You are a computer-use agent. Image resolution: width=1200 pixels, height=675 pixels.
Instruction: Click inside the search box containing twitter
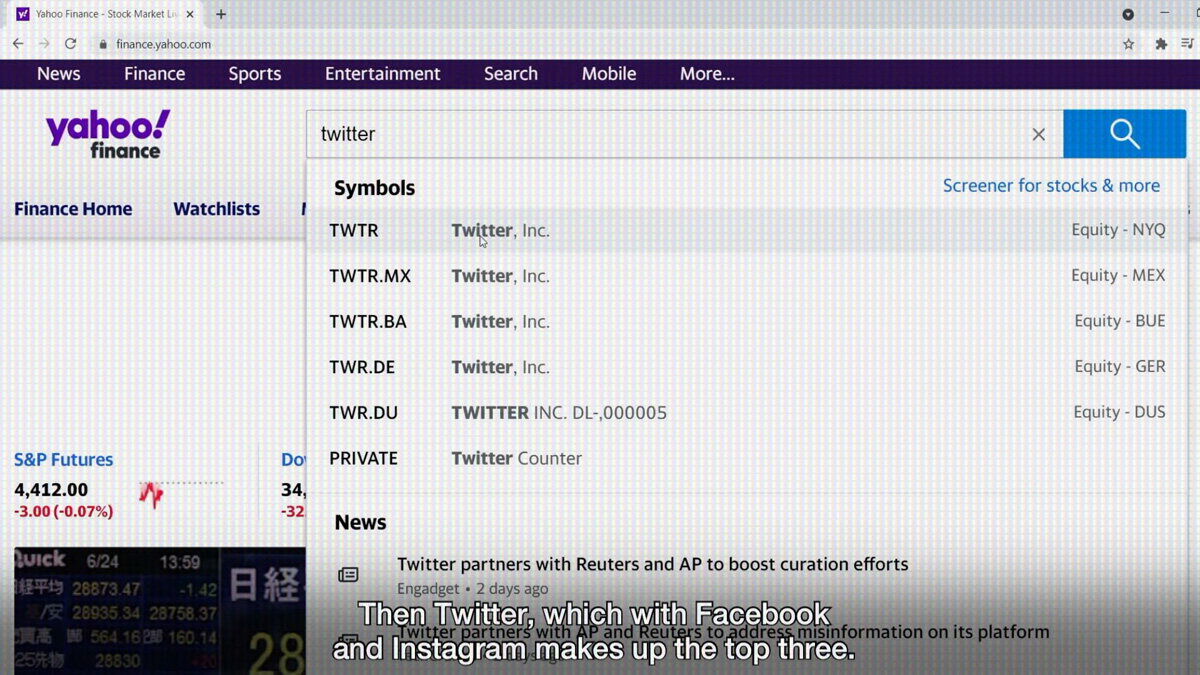pyautogui.click(x=660, y=134)
